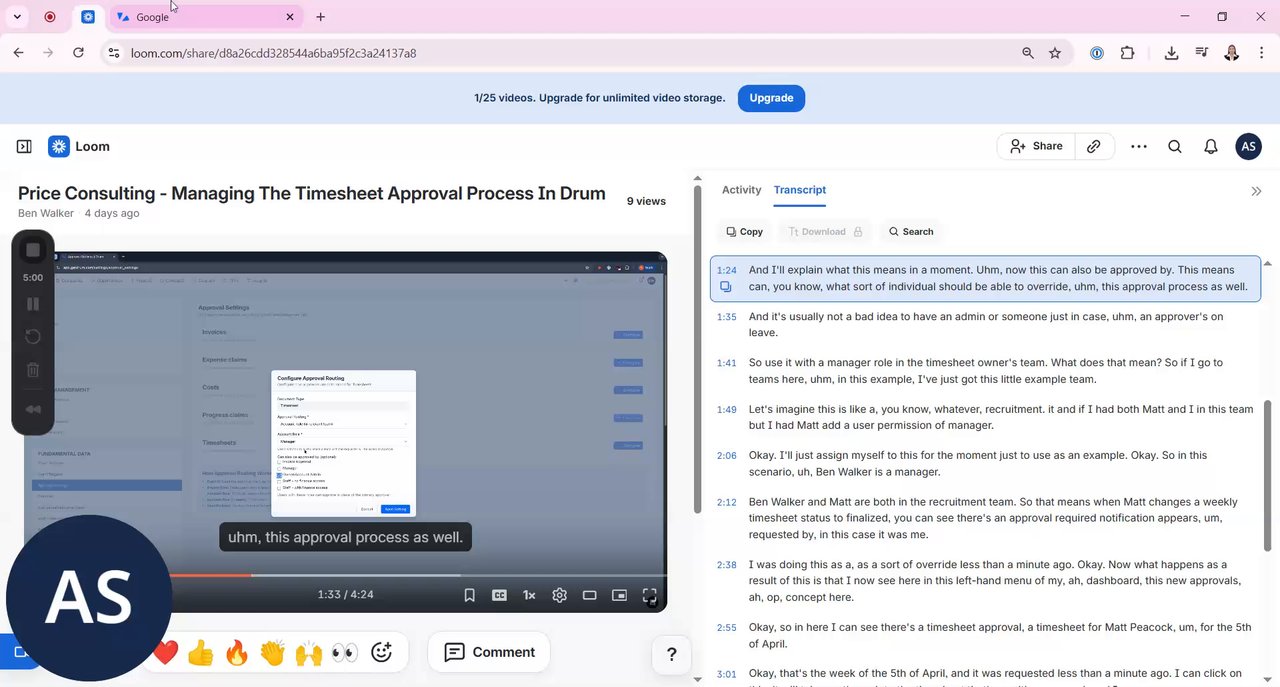This screenshot has width=1280, height=687.
Task: Copy the 1:24 transcript segment
Action: (726, 287)
